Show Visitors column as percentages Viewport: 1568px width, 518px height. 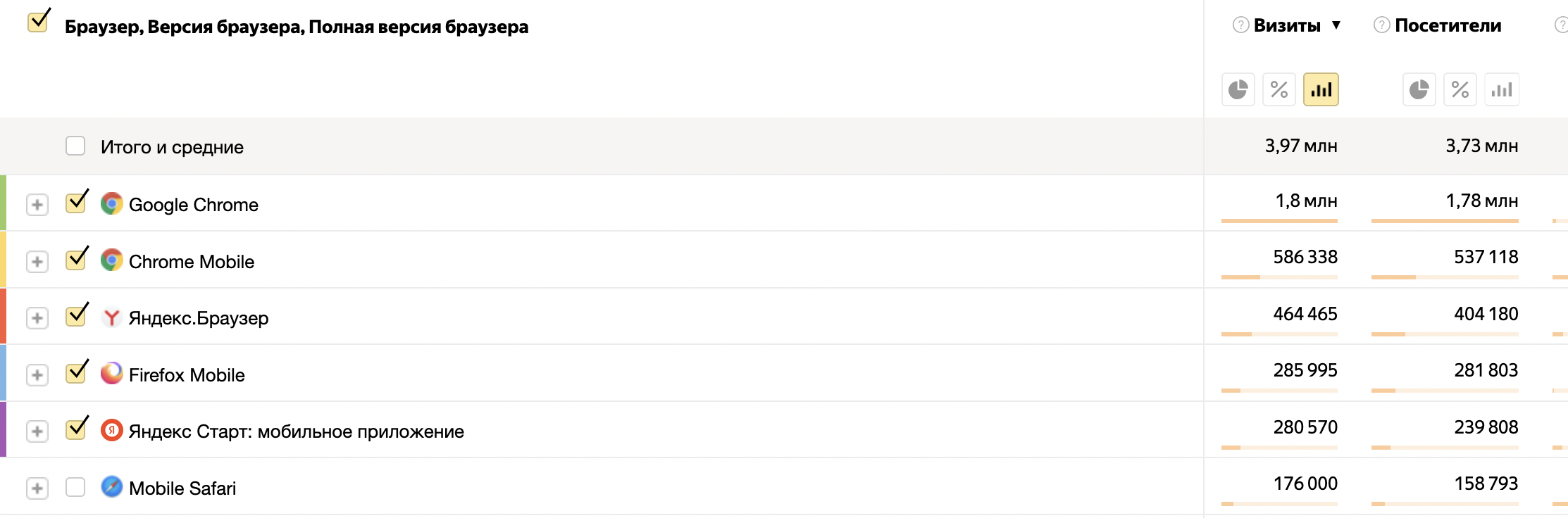click(1460, 89)
